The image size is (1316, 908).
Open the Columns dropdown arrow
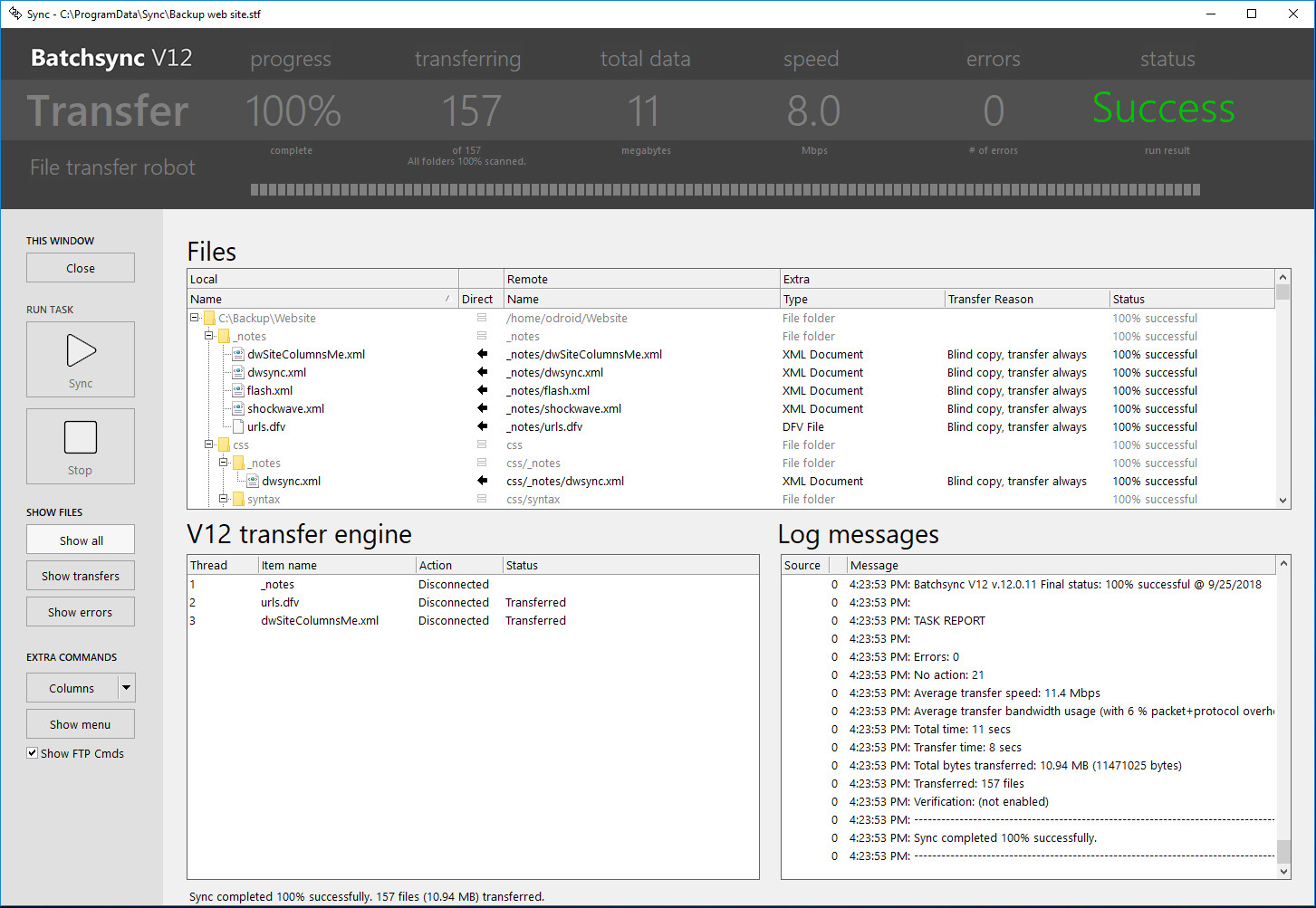127,688
